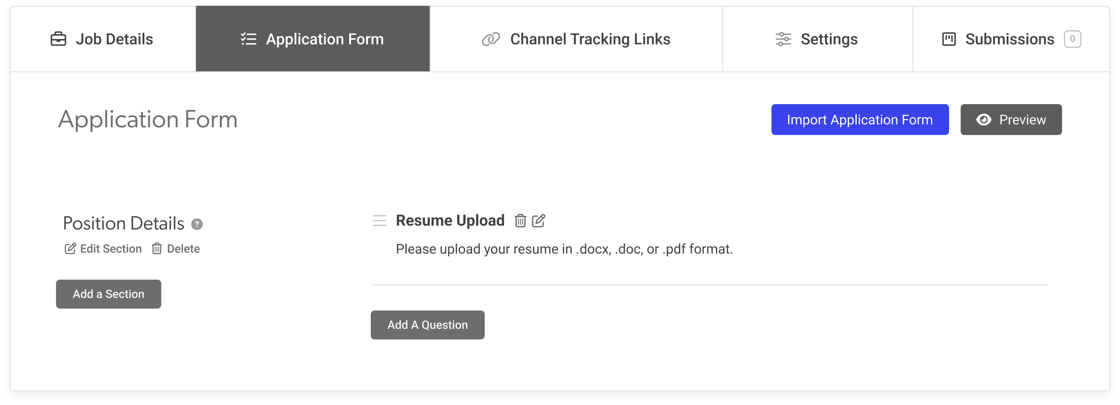Click the help icon next to Position Details
Image resolution: width=1120 pixels, height=405 pixels.
197,224
